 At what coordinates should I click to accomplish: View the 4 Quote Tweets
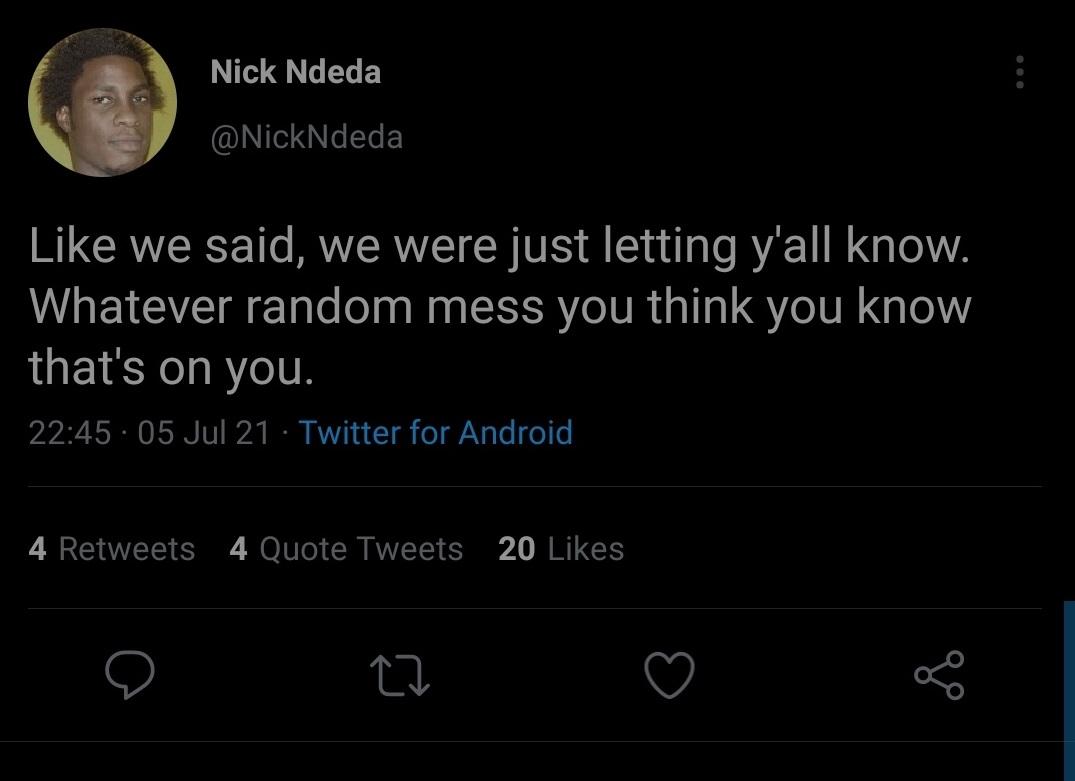346,549
